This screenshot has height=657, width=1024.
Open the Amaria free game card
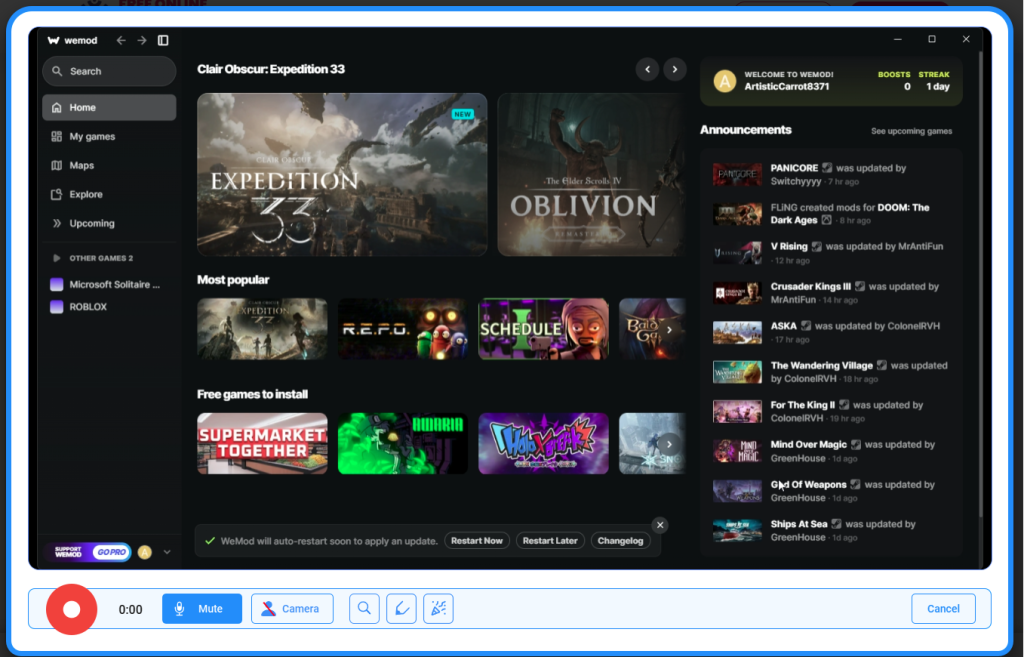coord(403,443)
